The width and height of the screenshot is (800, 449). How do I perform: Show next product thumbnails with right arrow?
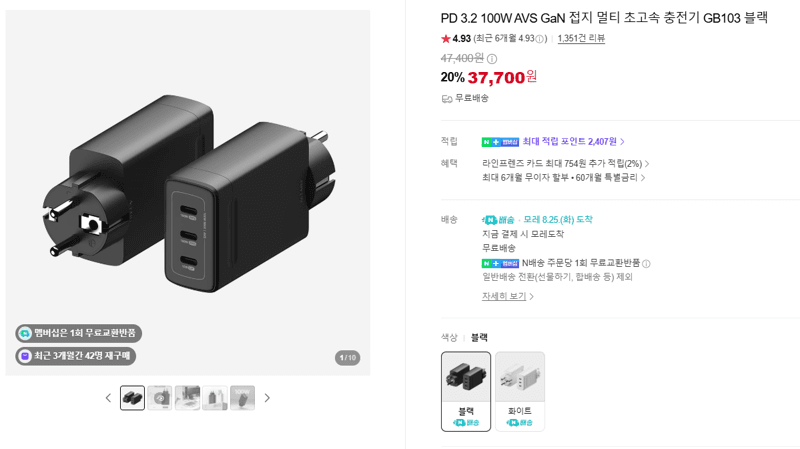click(267, 398)
